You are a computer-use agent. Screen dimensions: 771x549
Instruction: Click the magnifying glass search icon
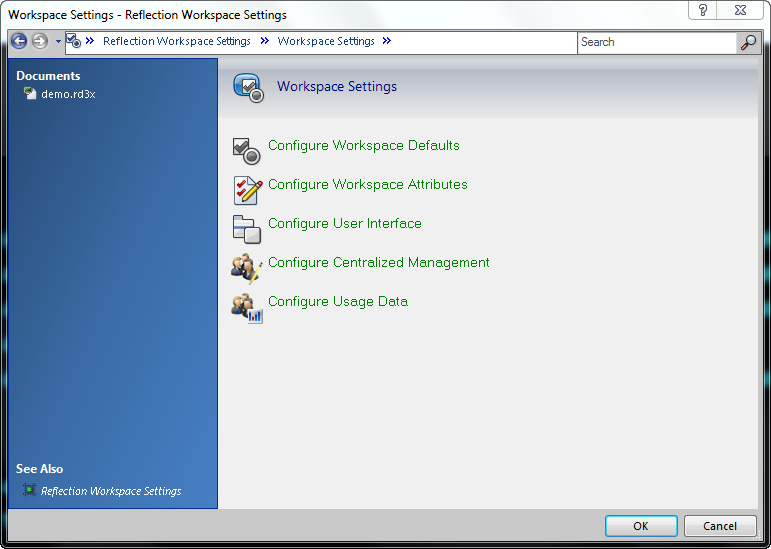coord(748,42)
